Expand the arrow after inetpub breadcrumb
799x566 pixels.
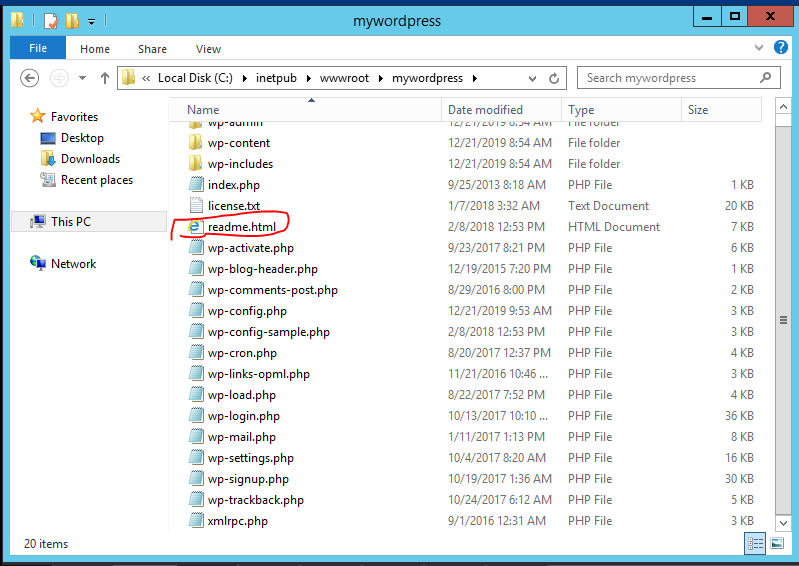click(x=309, y=78)
